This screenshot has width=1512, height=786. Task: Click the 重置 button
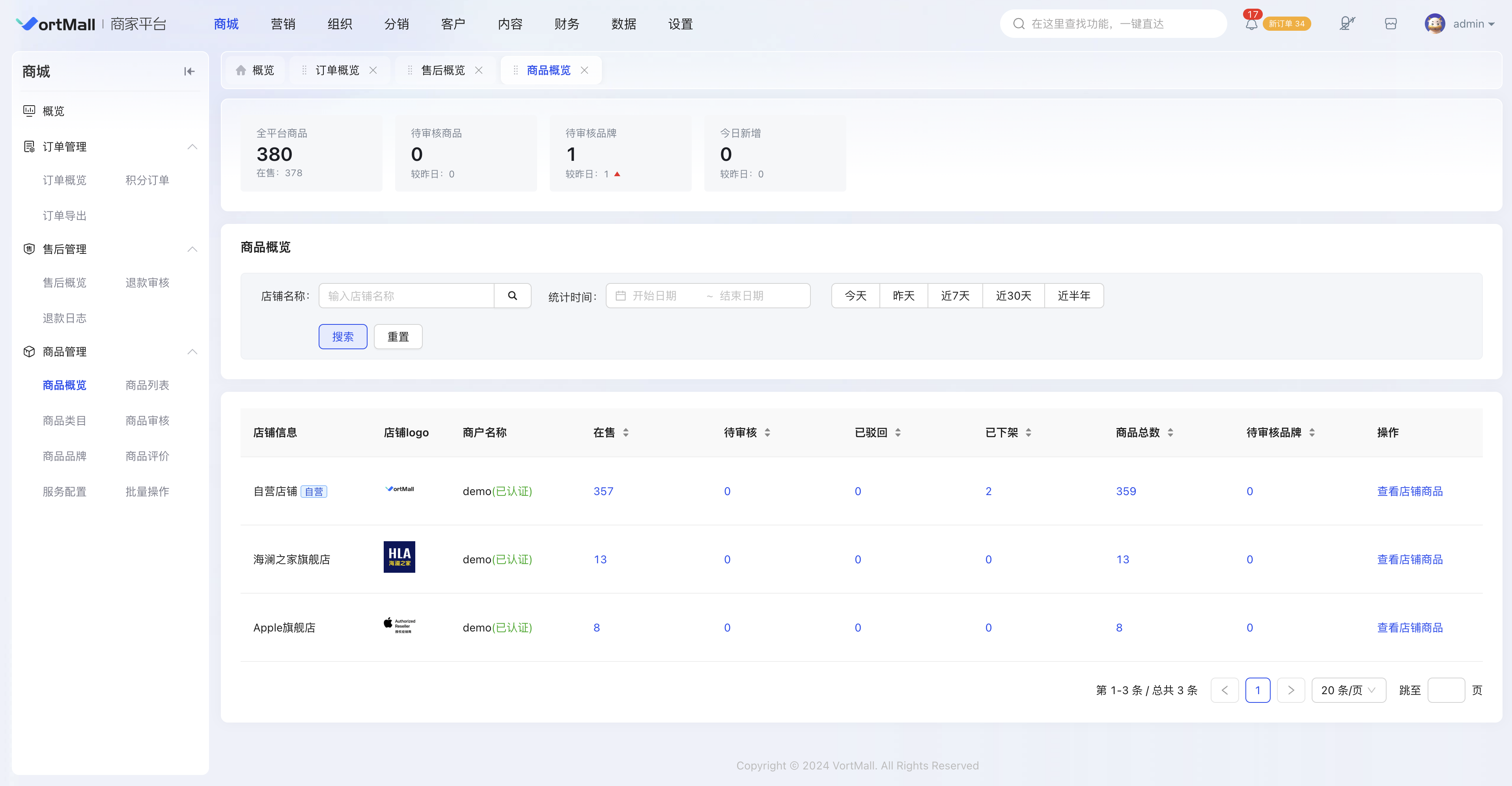(398, 337)
